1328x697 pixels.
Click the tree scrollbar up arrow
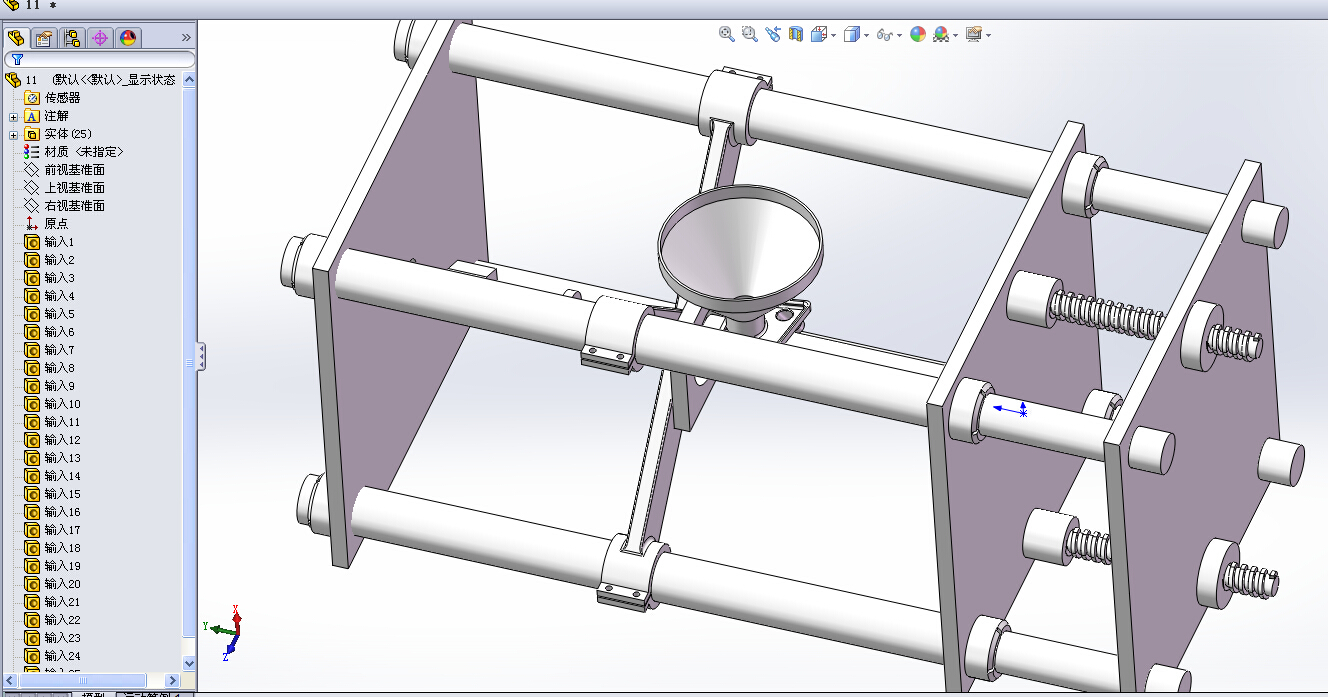click(190, 80)
